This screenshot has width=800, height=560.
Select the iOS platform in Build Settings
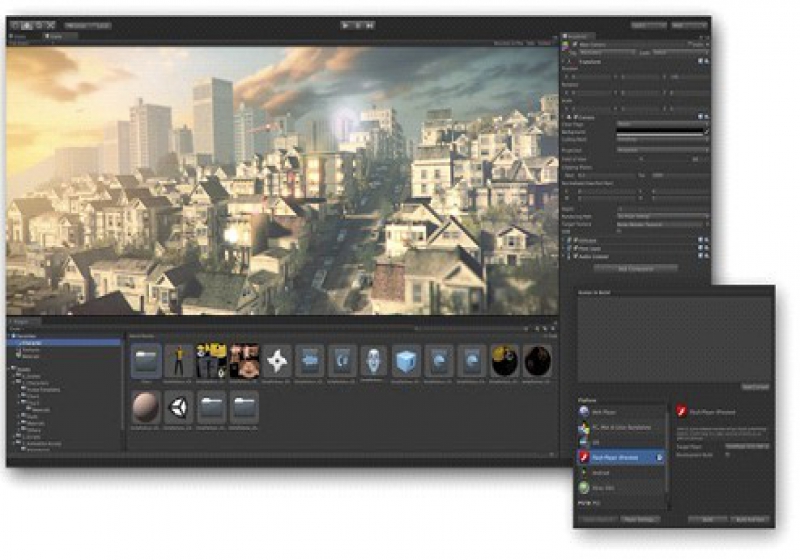(x=621, y=442)
